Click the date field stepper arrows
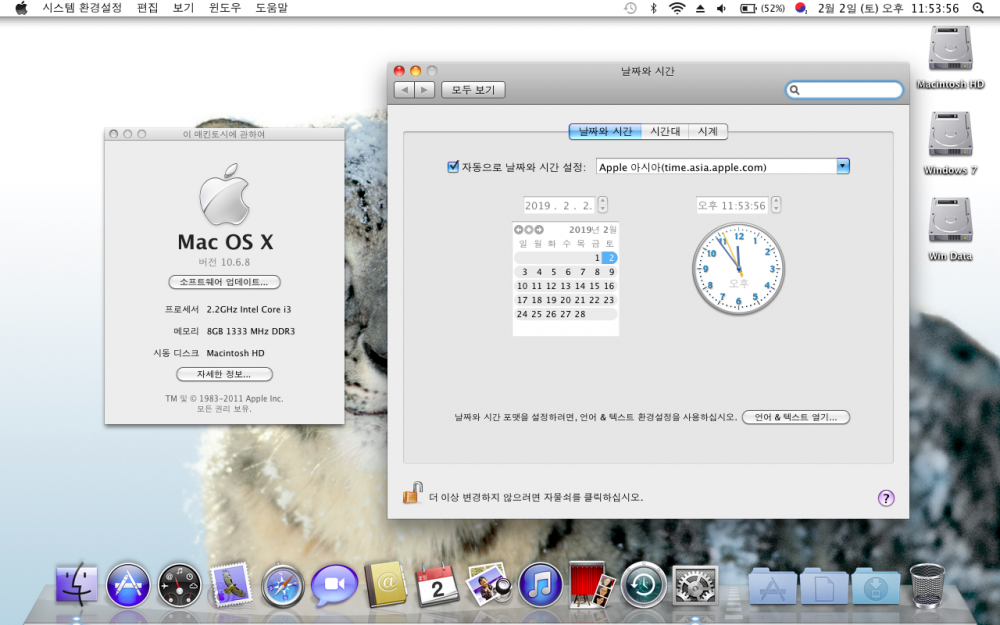 click(x=603, y=205)
